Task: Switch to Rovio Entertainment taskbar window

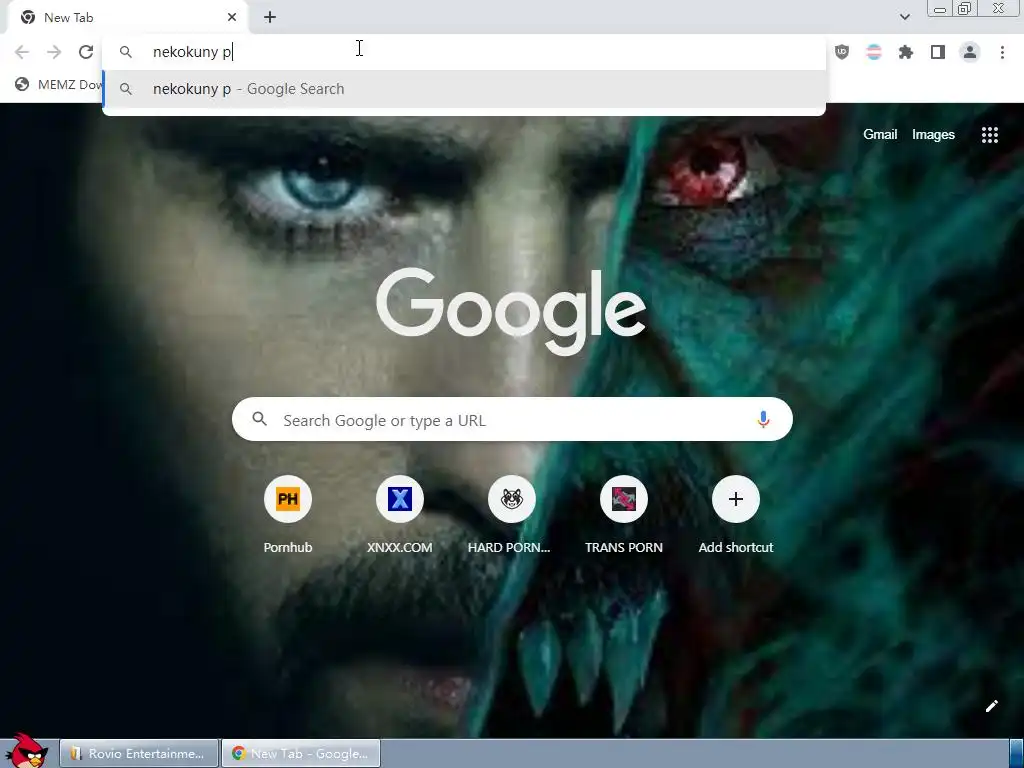Action: pos(139,754)
